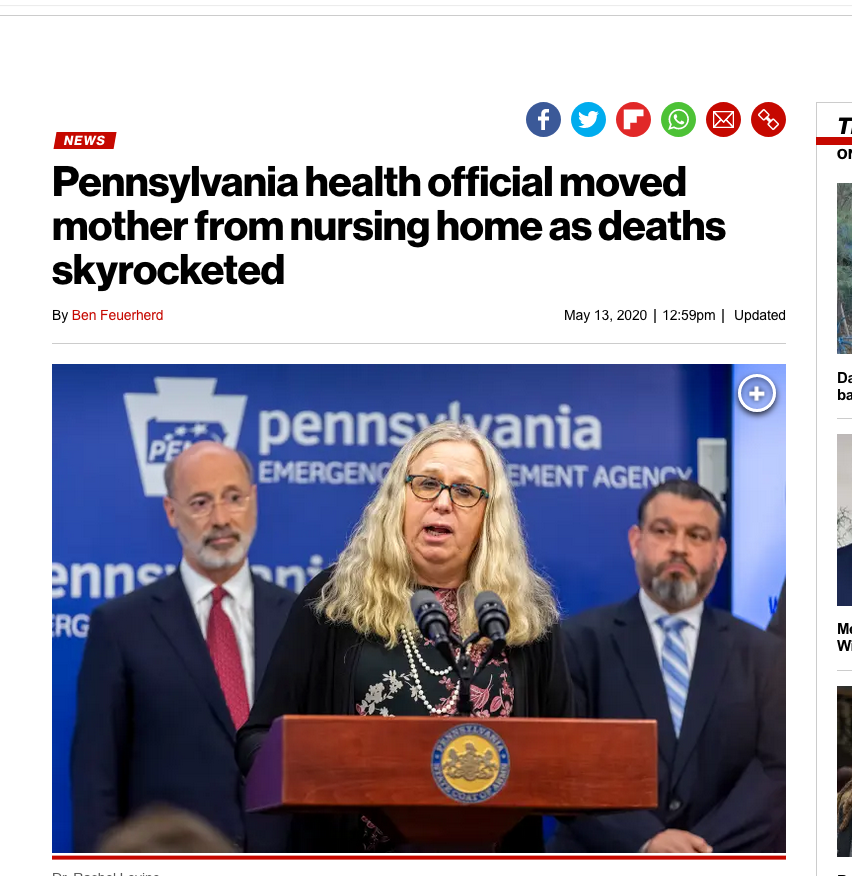This screenshot has height=876, width=852.
Task: Open the Pennsylvania health official headline
Action: (388, 226)
